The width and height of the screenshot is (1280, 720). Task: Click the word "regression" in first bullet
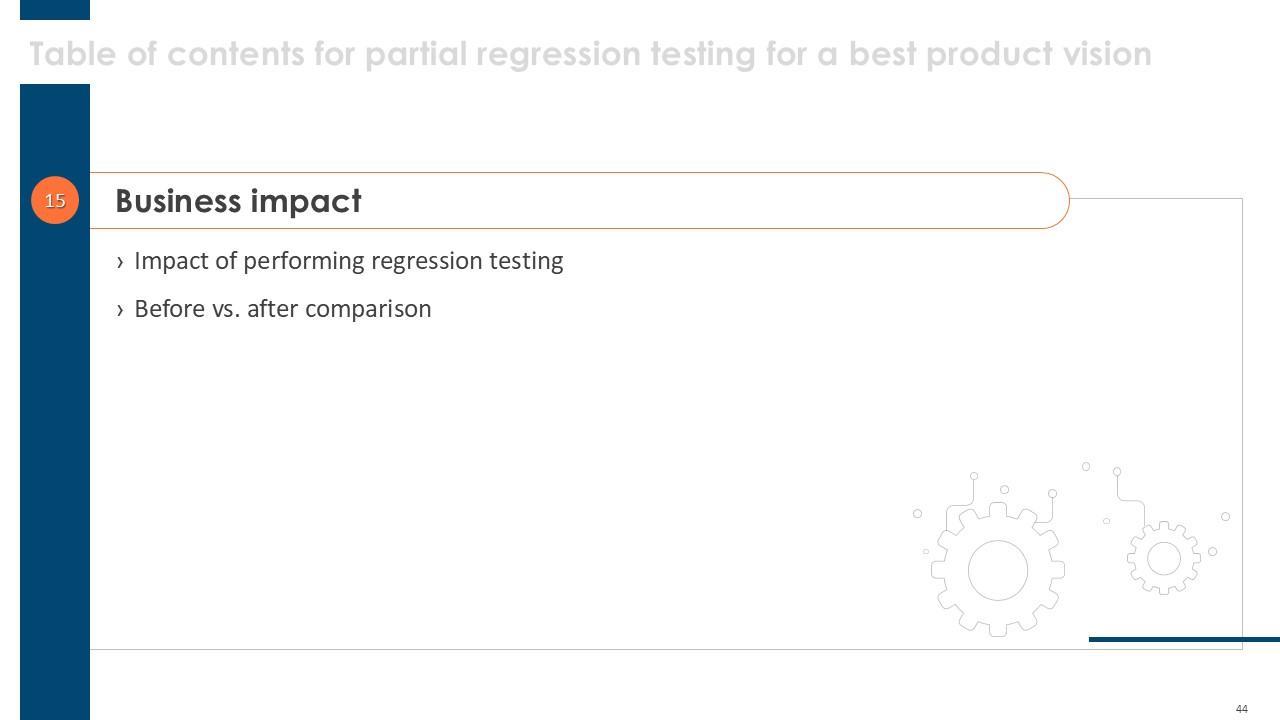pyautogui.click(x=426, y=261)
